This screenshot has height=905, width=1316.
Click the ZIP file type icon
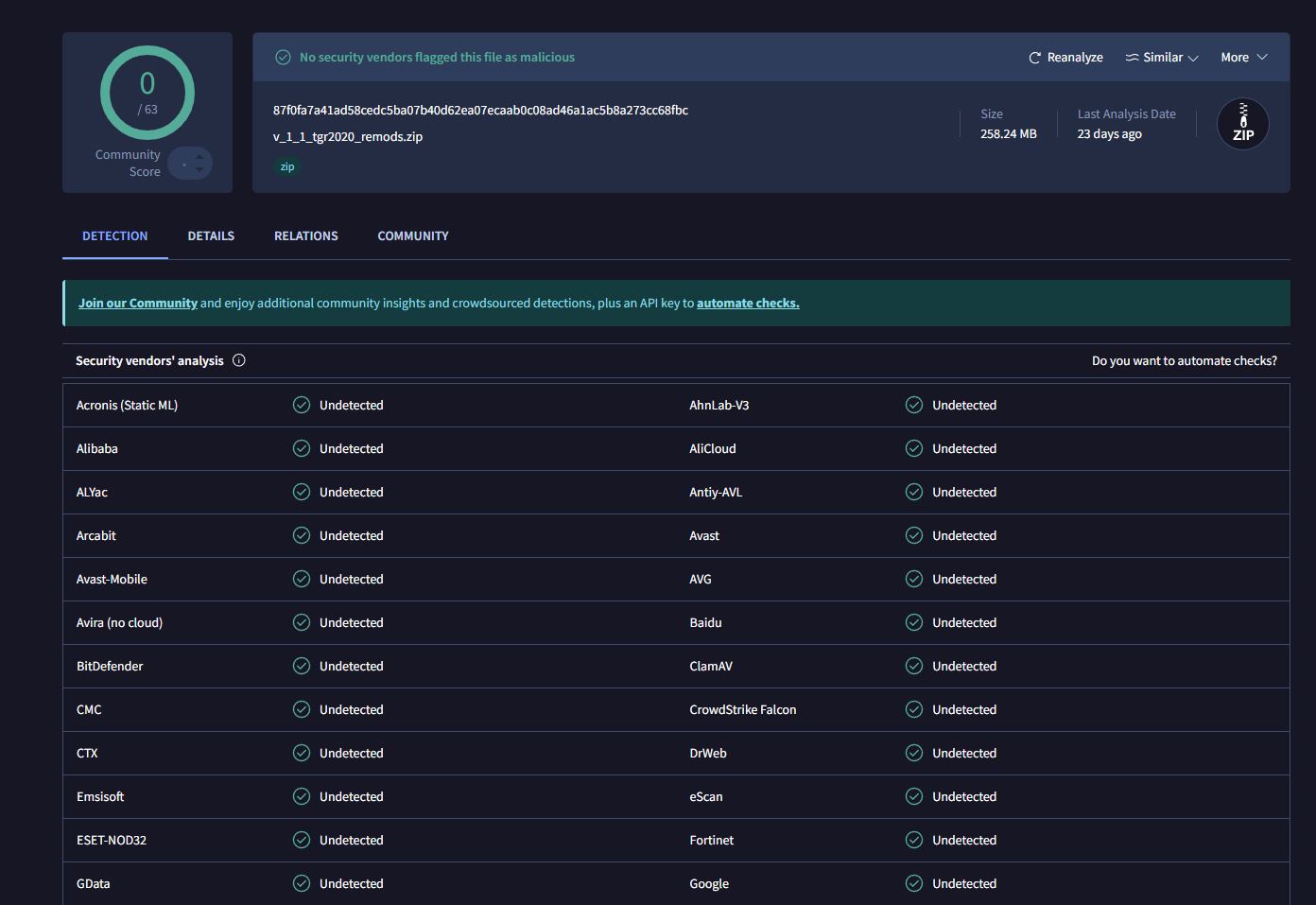[x=1242, y=124]
